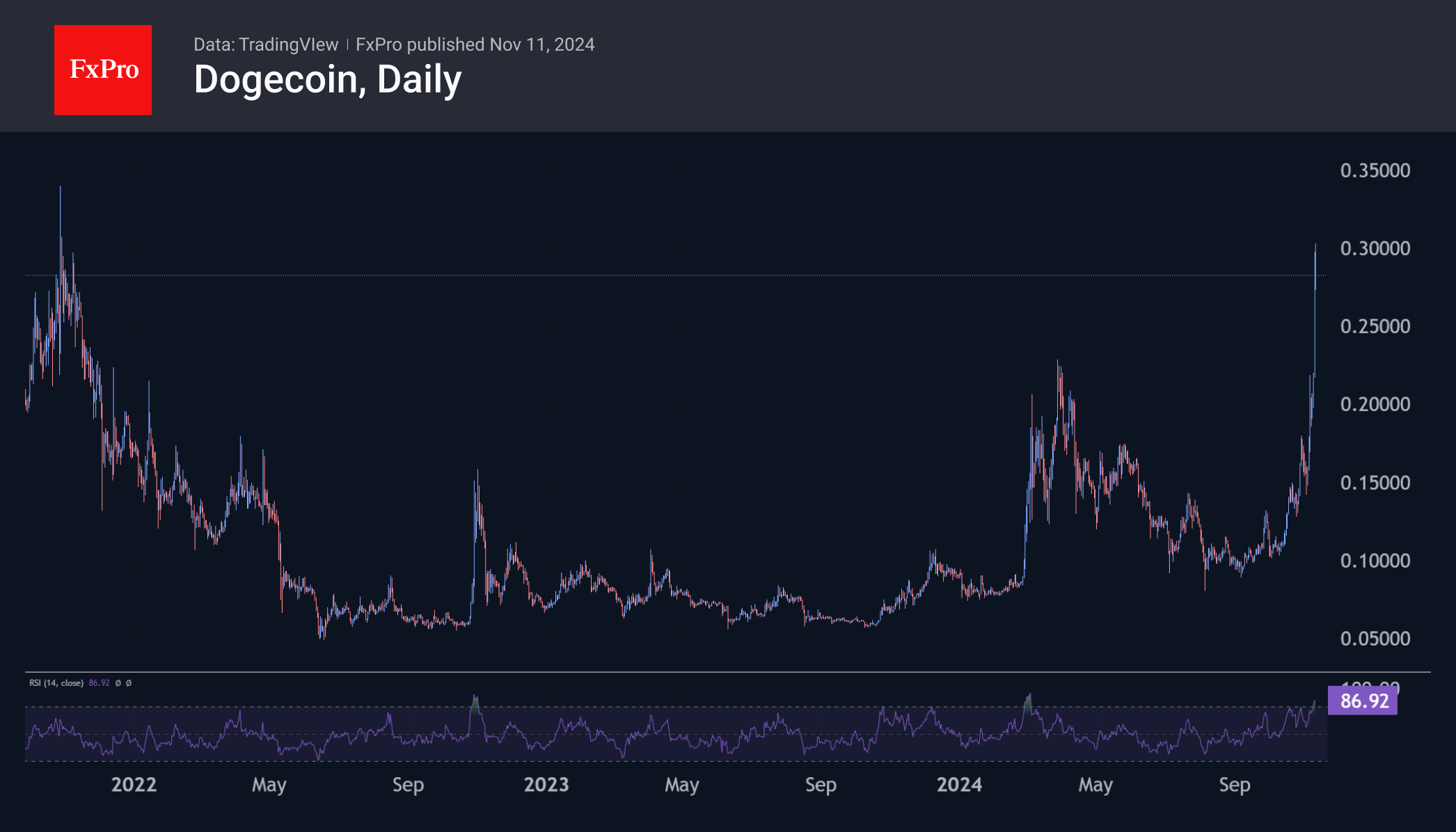Click the rightmost Sep time axis label
This screenshot has width=1456, height=832.
point(1234,785)
